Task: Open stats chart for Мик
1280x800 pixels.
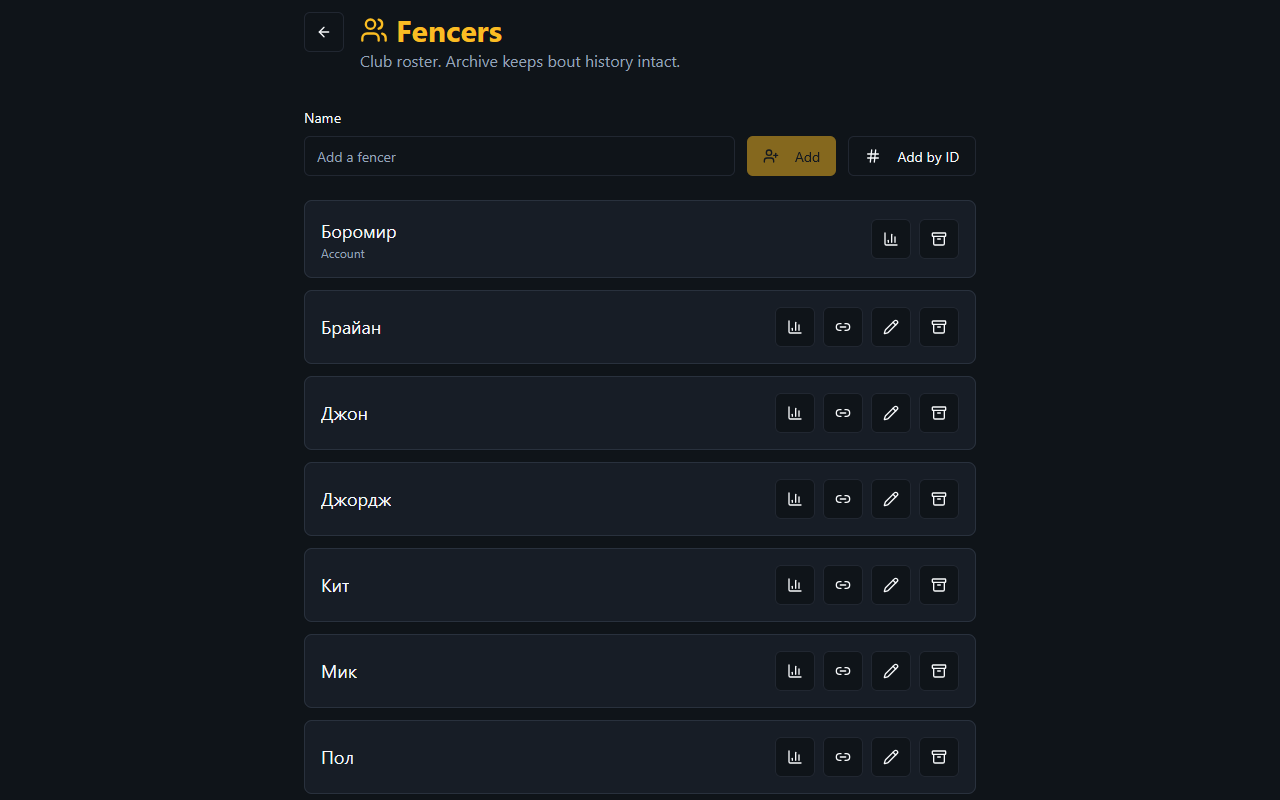Action: click(x=795, y=671)
